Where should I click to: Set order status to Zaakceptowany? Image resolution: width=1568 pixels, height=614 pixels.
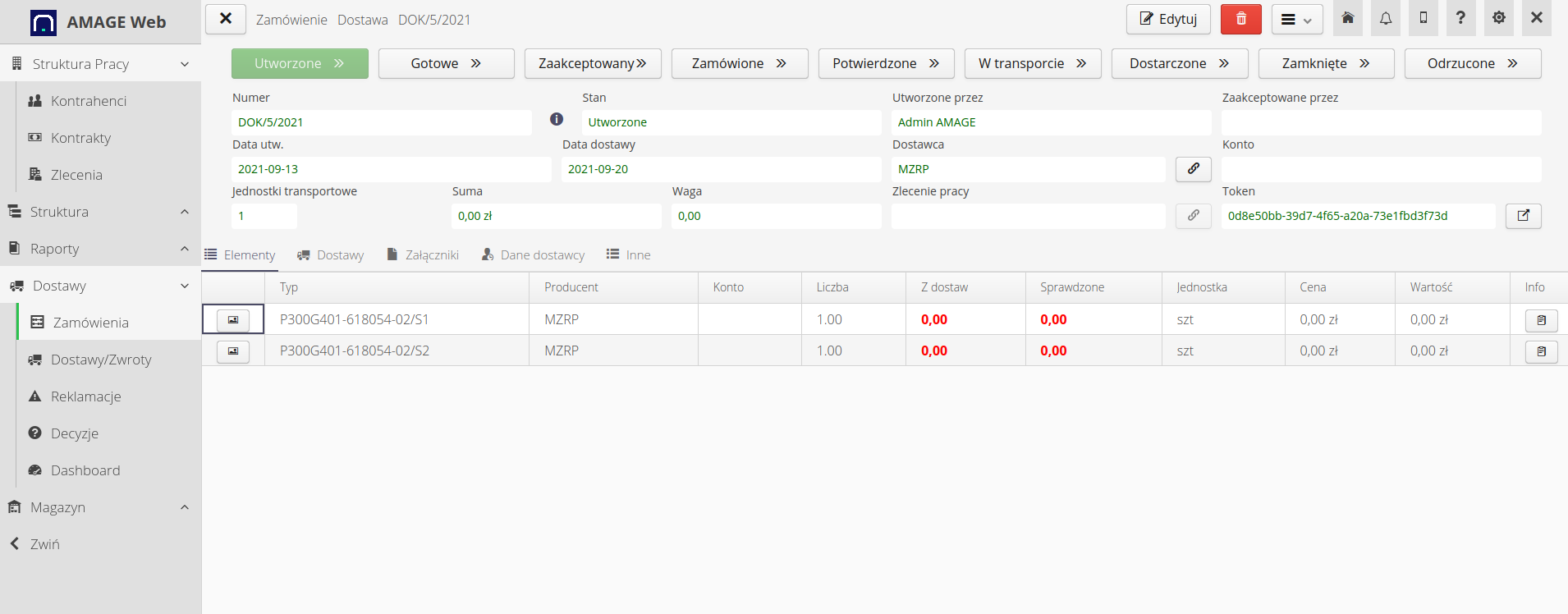click(593, 63)
